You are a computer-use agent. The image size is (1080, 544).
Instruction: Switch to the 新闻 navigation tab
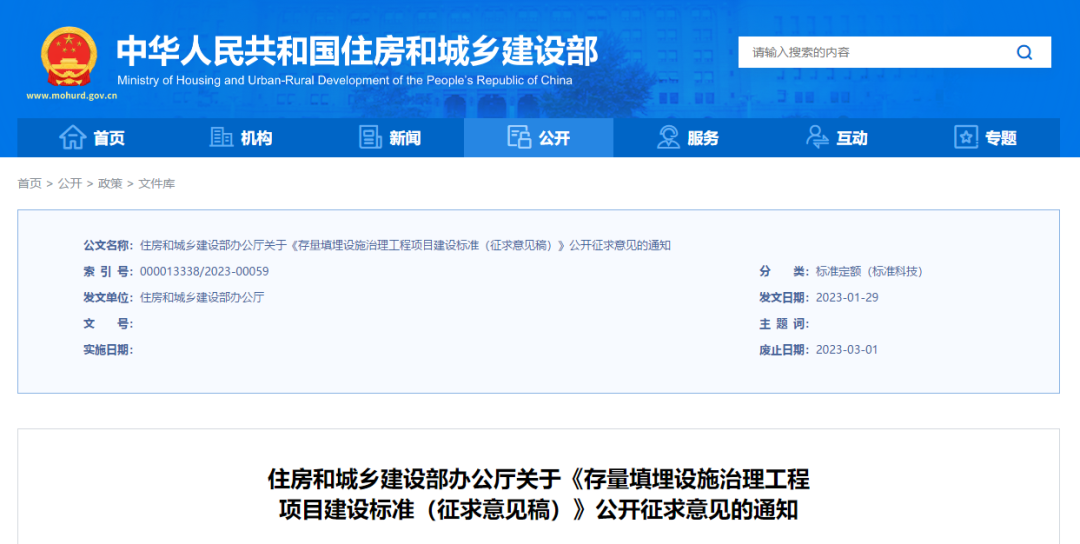click(x=405, y=139)
